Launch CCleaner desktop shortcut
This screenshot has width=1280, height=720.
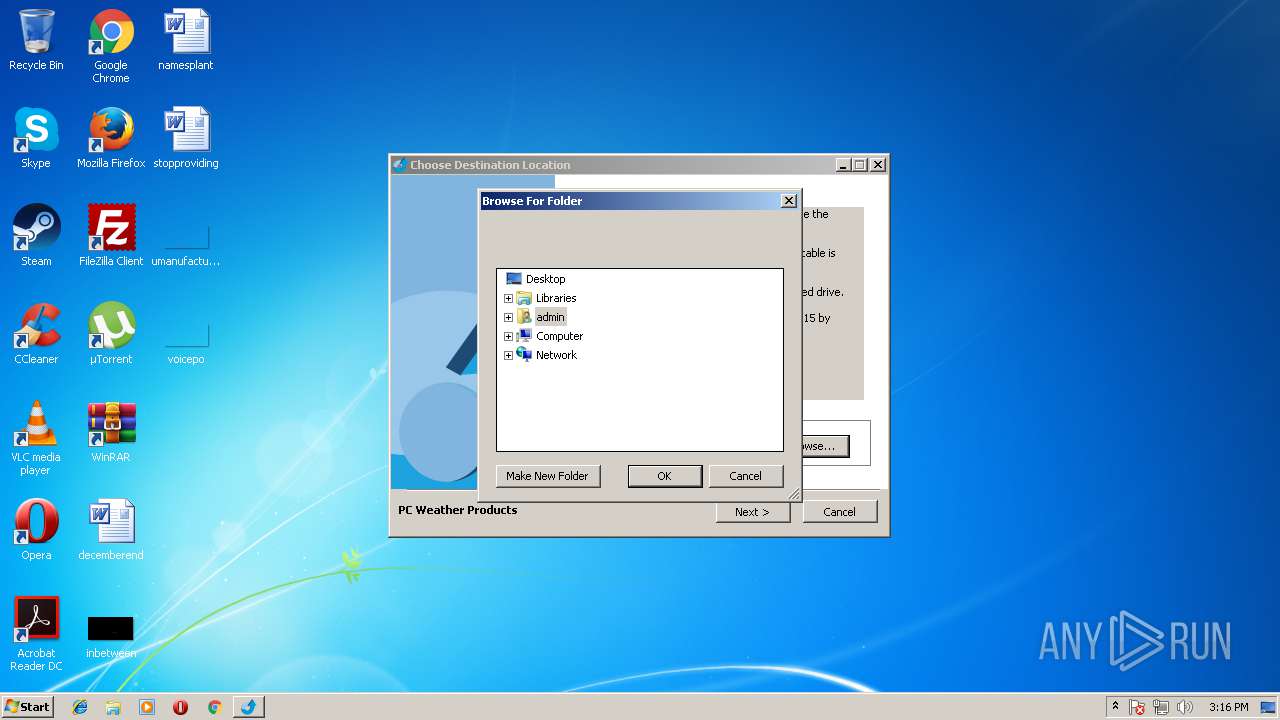(x=36, y=334)
